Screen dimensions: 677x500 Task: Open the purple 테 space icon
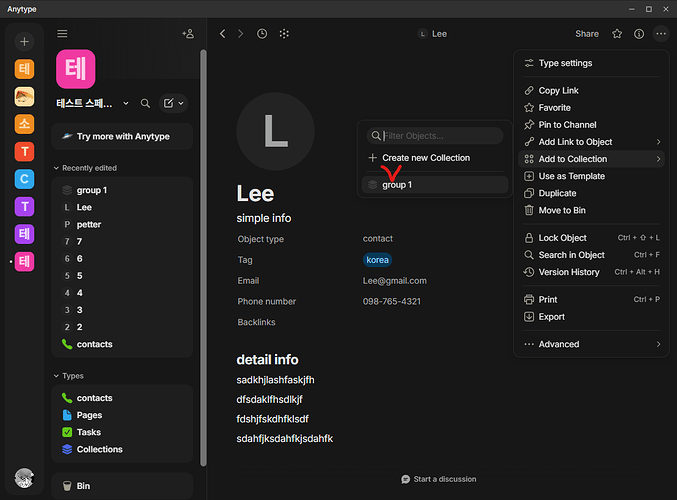point(24,234)
